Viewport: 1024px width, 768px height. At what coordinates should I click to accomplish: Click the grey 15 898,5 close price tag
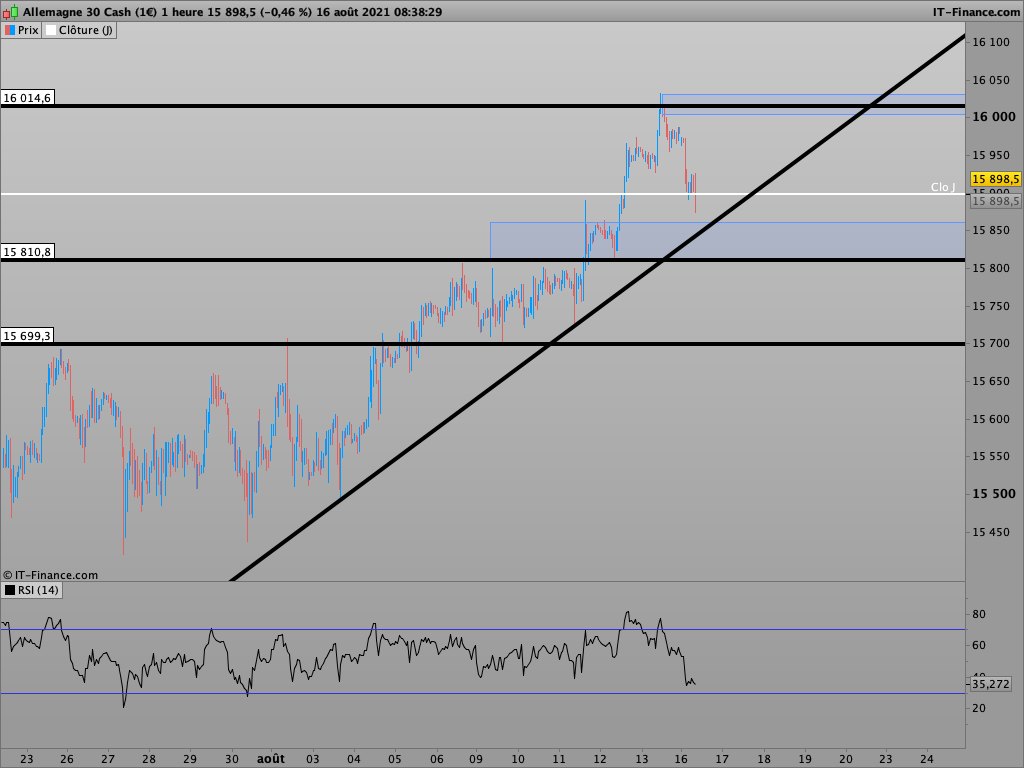[995, 201]
